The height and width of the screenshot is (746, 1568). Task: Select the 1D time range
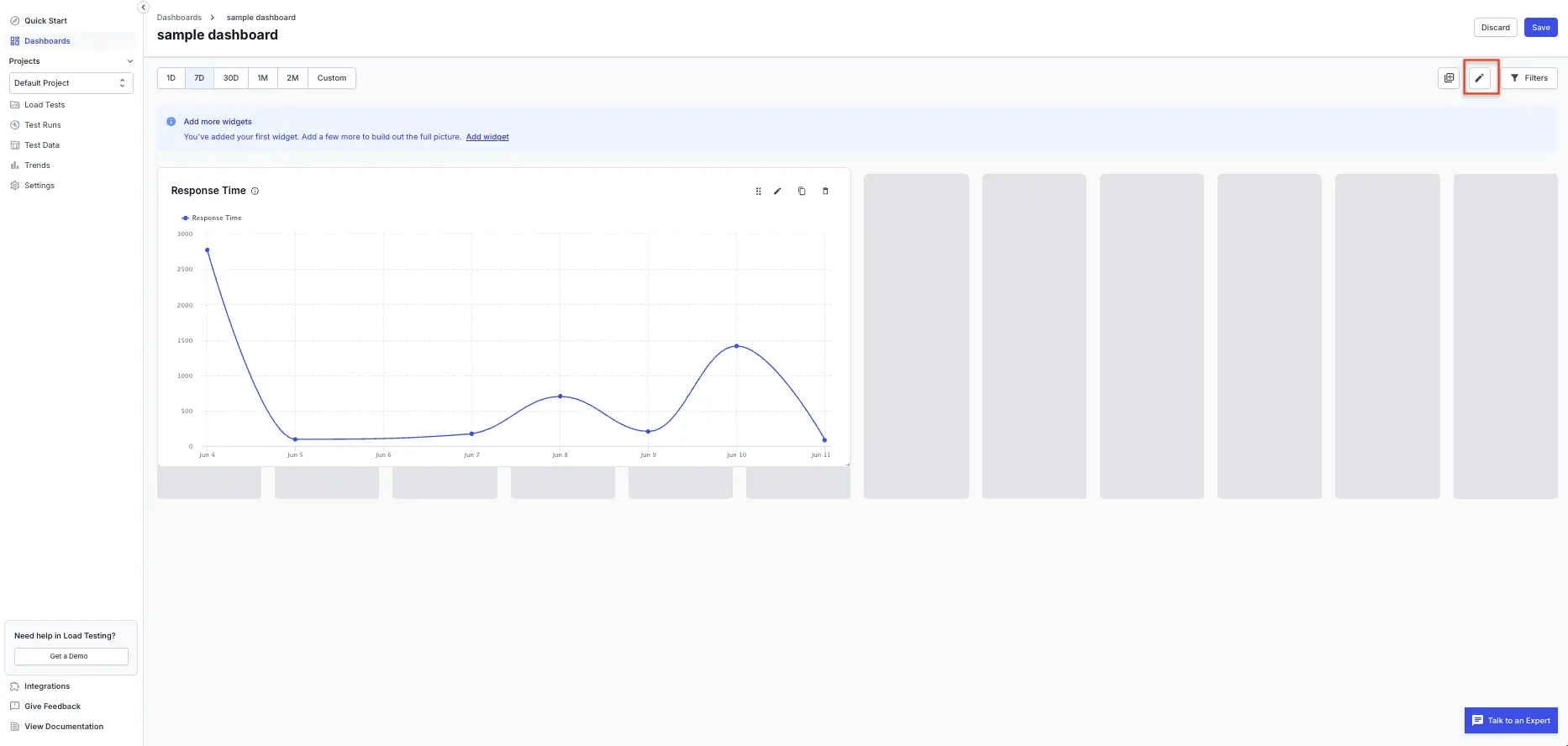[171, 78]
